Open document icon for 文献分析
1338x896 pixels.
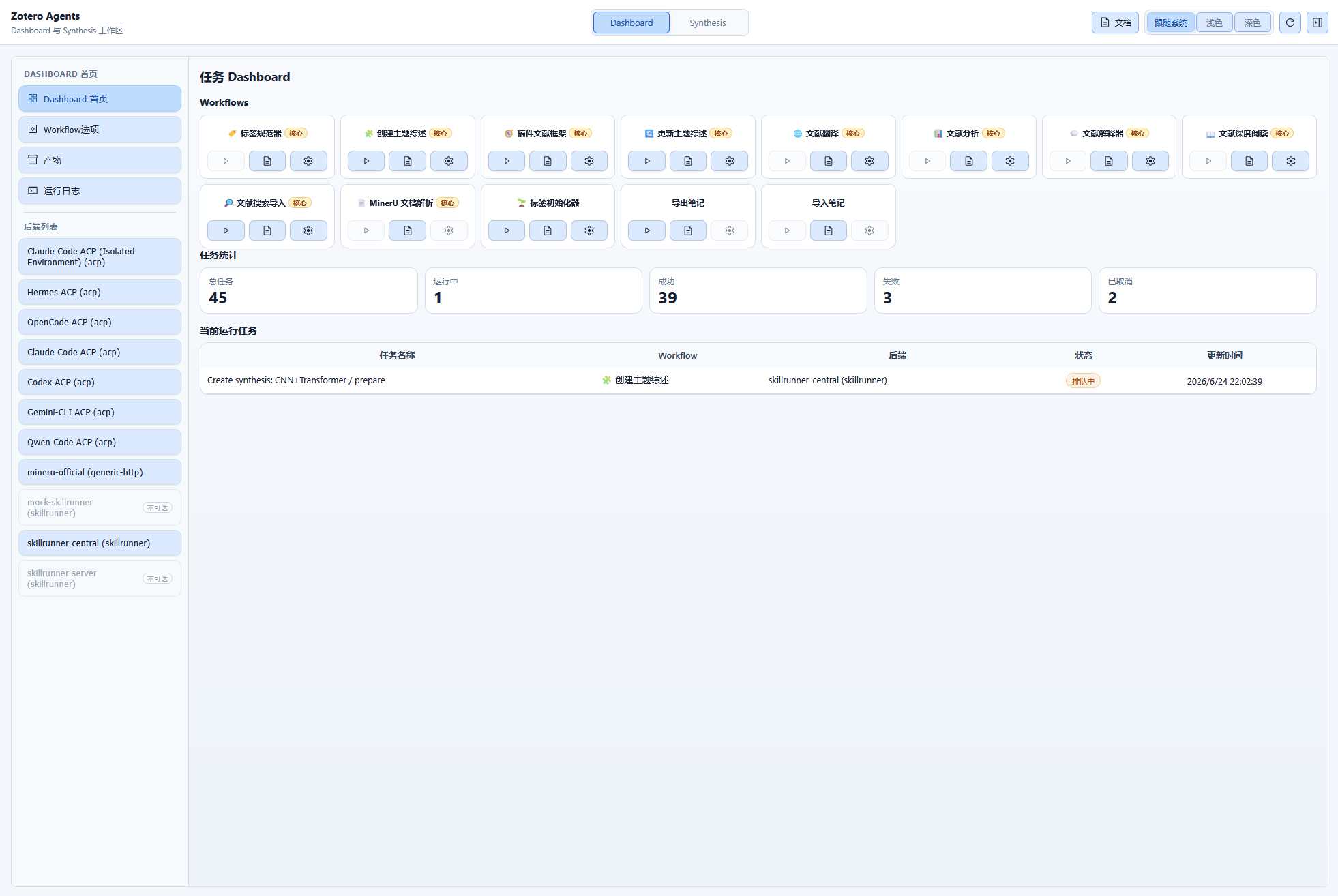(969, 161)
